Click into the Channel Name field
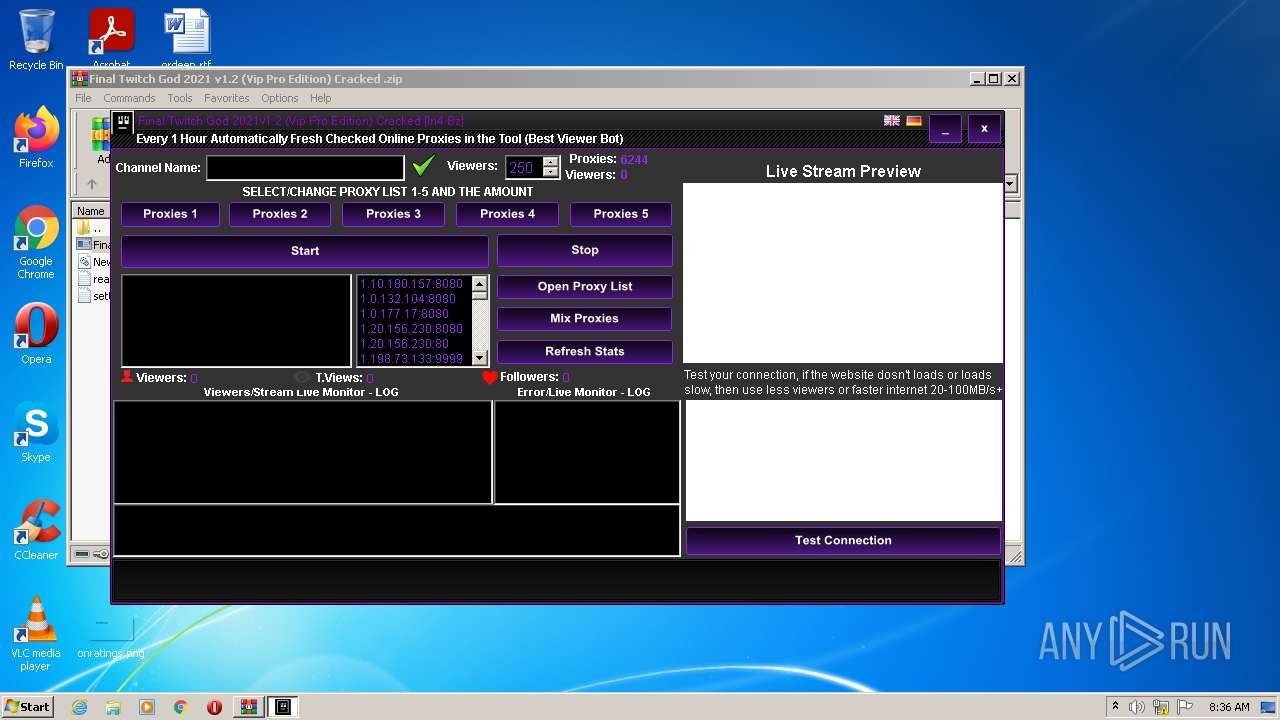 point(305,167)
